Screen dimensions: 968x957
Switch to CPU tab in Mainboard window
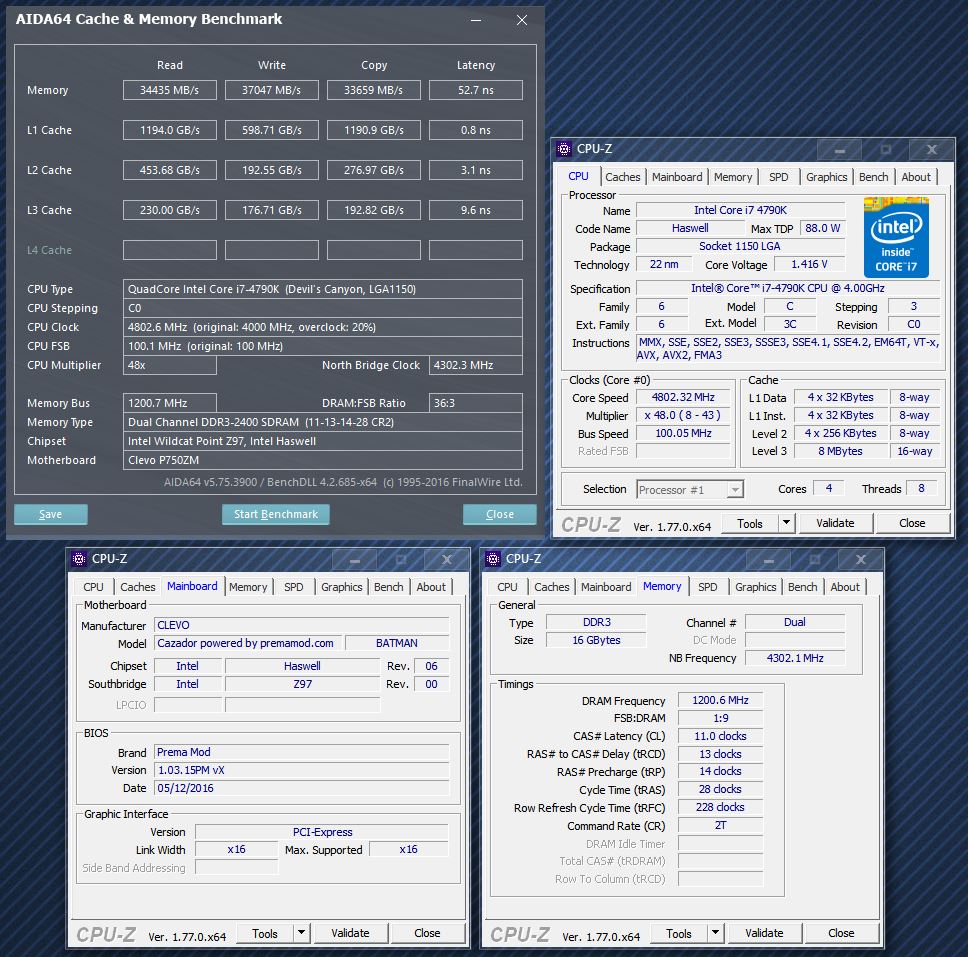[x=93, y=587]
